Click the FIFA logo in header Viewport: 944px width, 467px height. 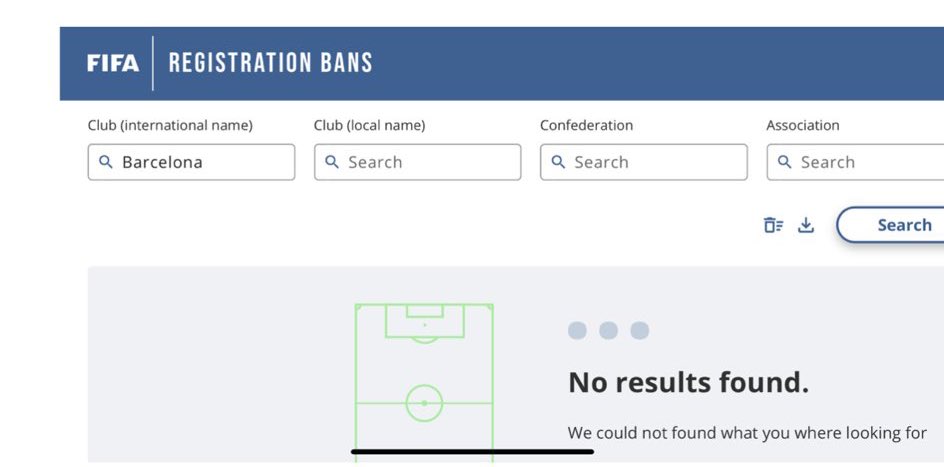113,63
